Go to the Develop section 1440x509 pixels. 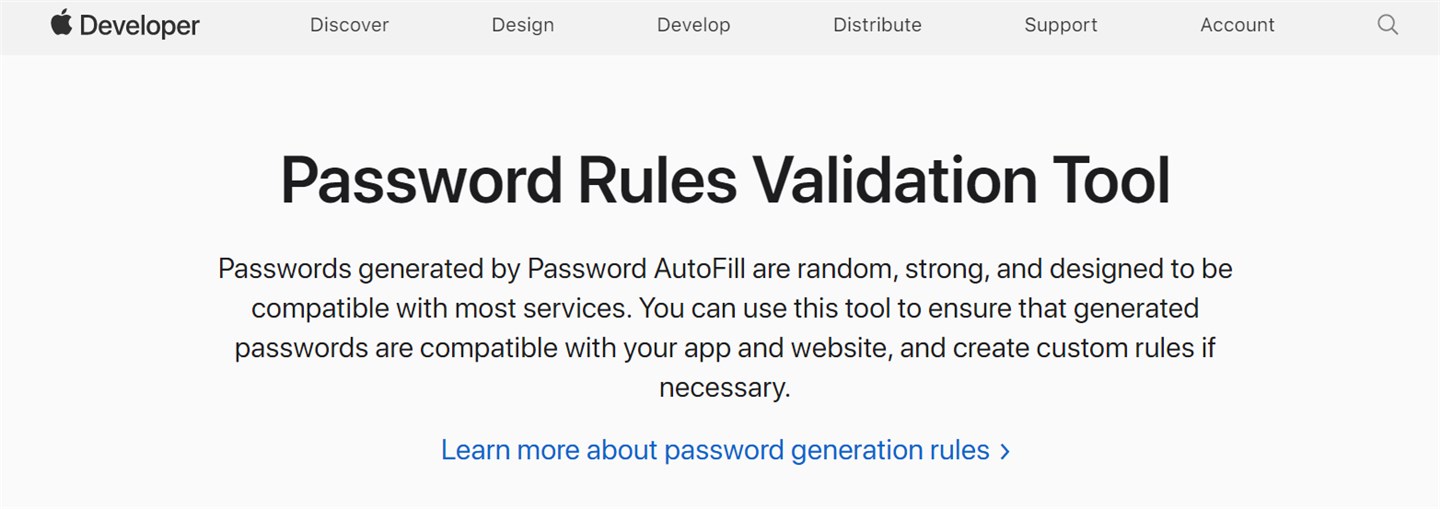point(693,25)
